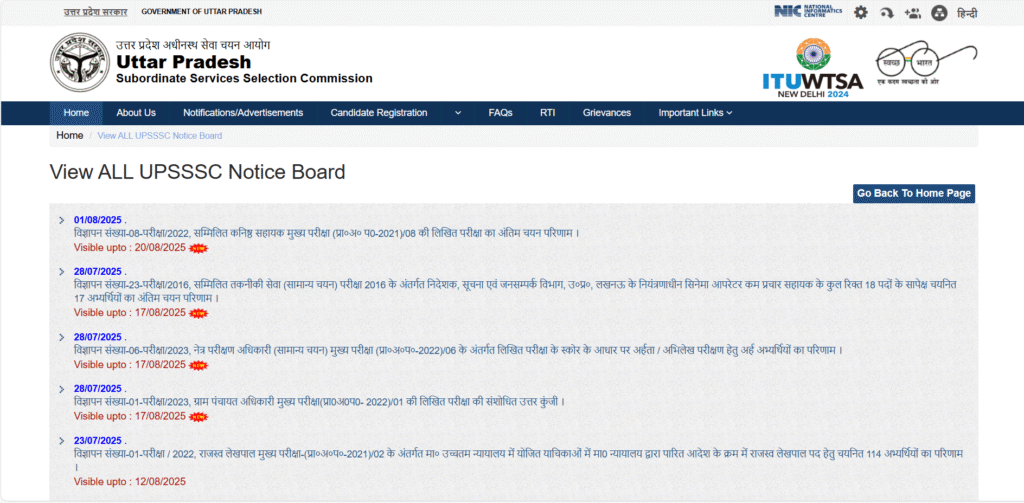Image resolution: width=1024 pixels, height=503 pixels.
Task: Expand the Important Links dropdown menu
Action: (695, 113)
